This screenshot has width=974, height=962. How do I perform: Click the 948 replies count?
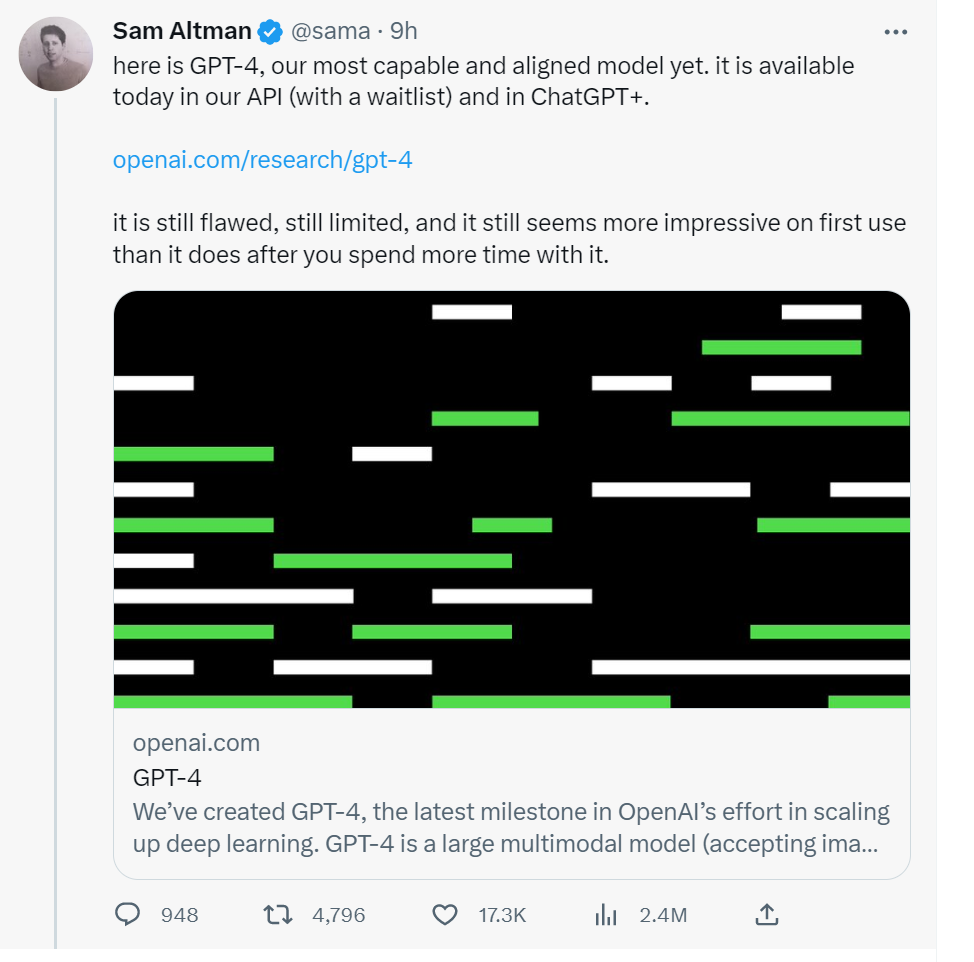(180, 915)
